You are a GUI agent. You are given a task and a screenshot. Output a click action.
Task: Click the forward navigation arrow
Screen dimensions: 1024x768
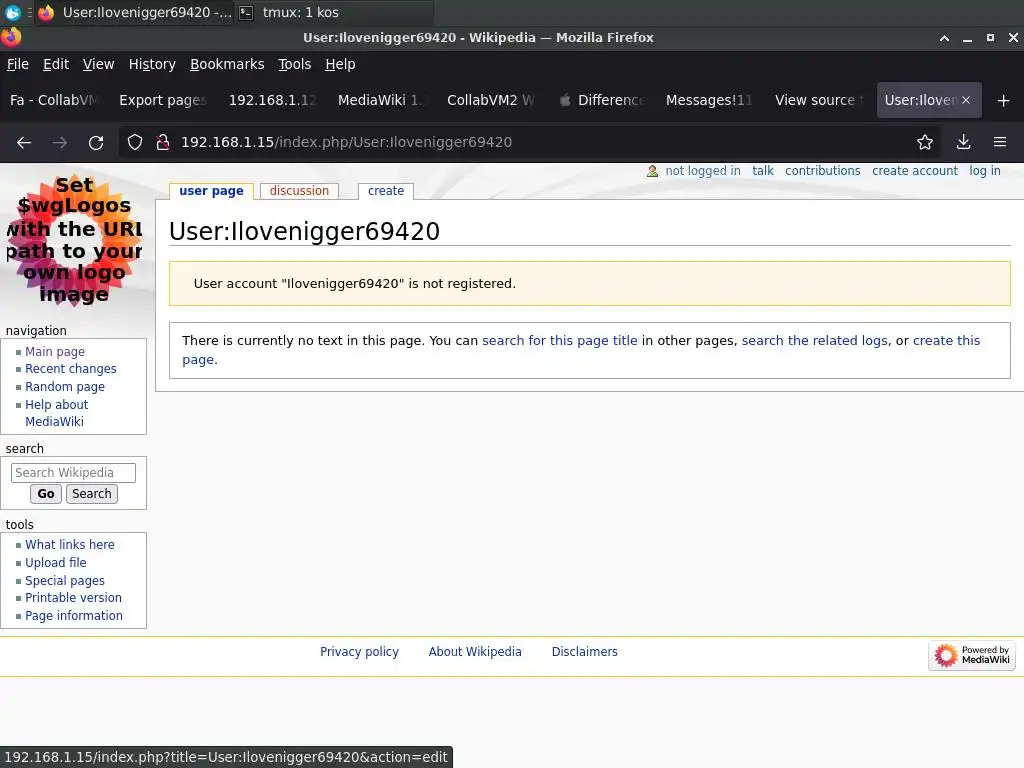click(60, 142)
